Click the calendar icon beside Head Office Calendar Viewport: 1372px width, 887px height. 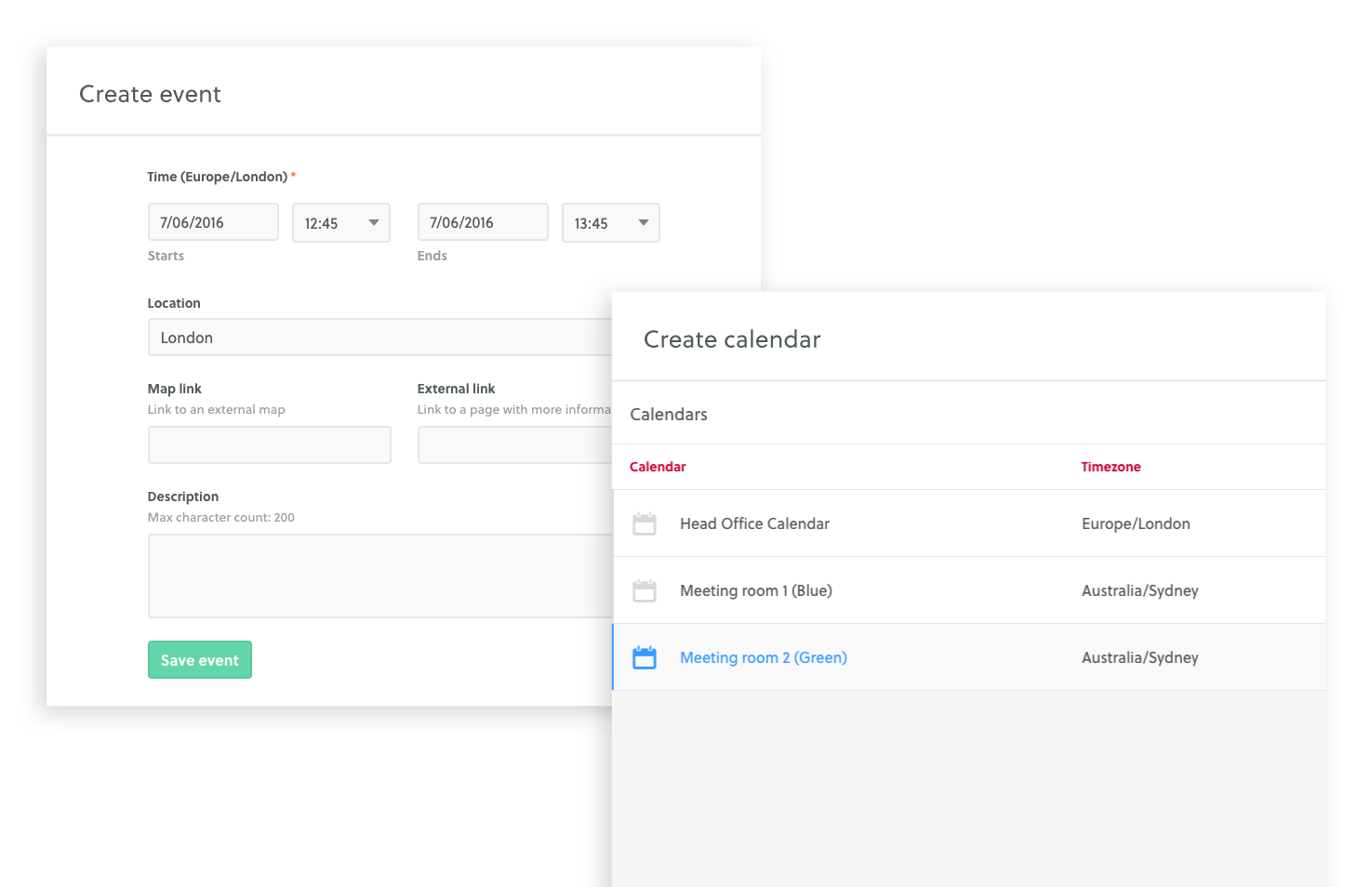[644, 523]
